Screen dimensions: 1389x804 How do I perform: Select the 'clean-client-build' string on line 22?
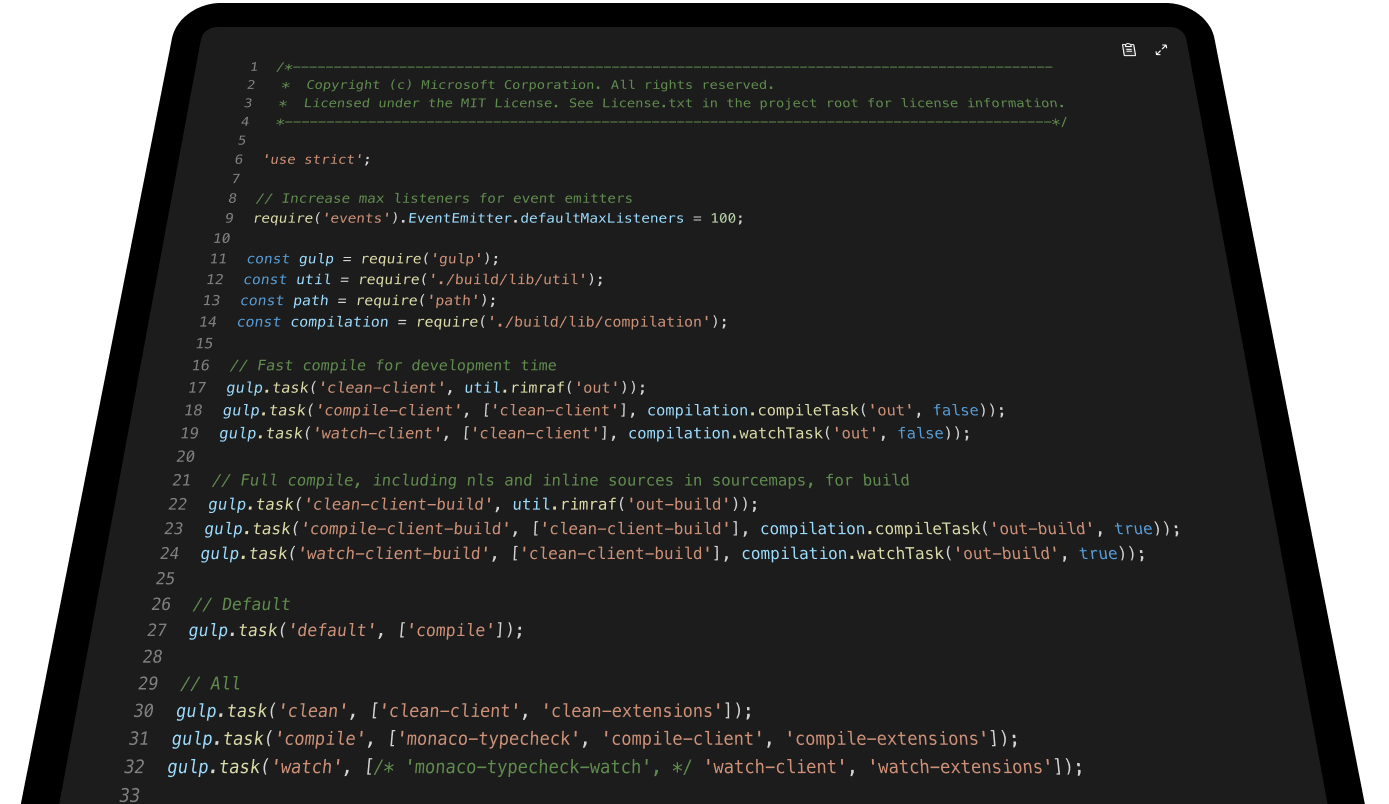click(400, 504)
